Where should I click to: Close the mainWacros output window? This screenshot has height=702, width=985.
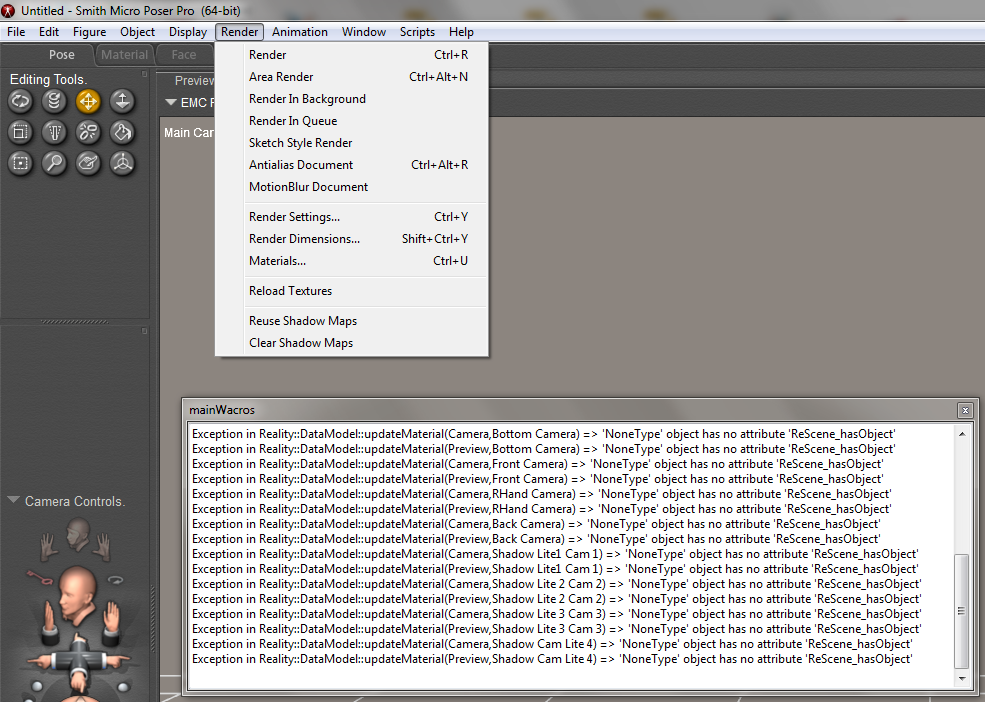966,410
